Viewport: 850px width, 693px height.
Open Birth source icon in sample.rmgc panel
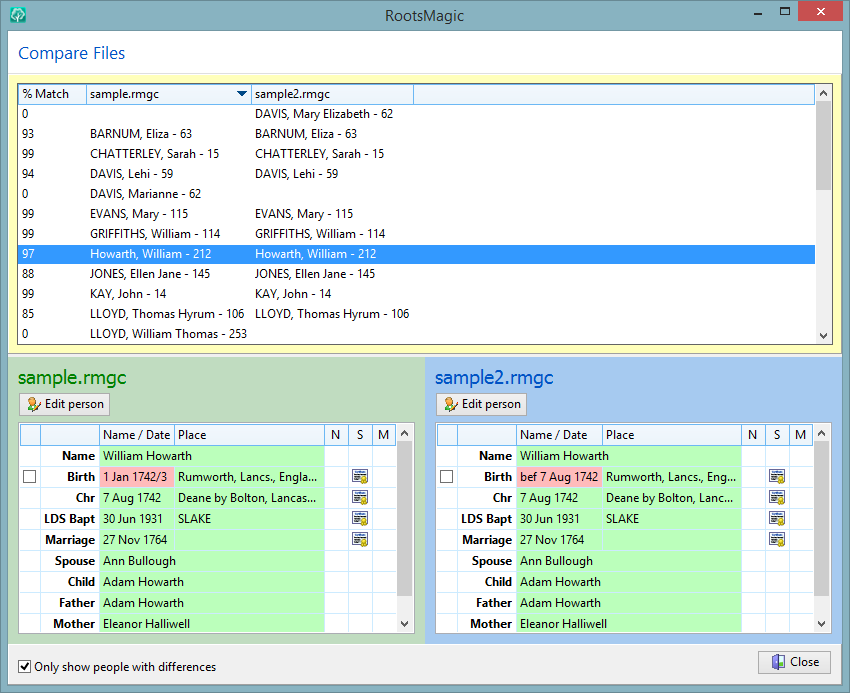(360, 477)
